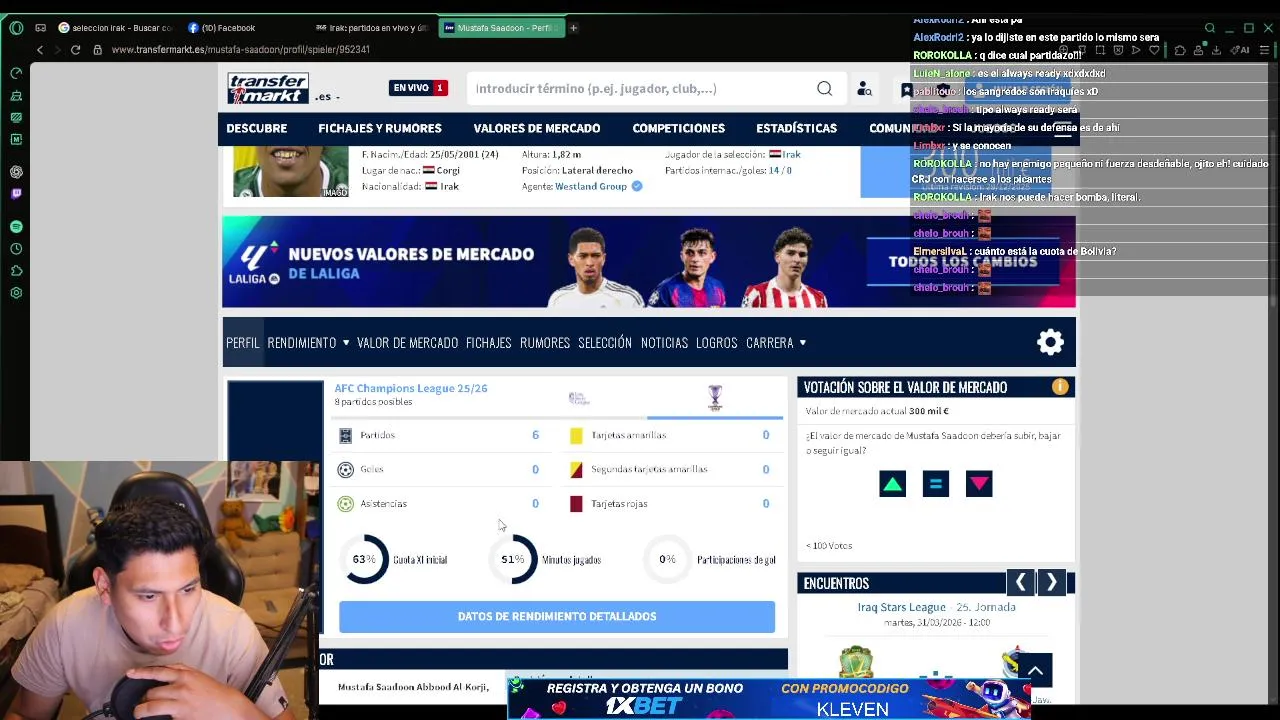Open the Noticias tab

tap(664, 343)
